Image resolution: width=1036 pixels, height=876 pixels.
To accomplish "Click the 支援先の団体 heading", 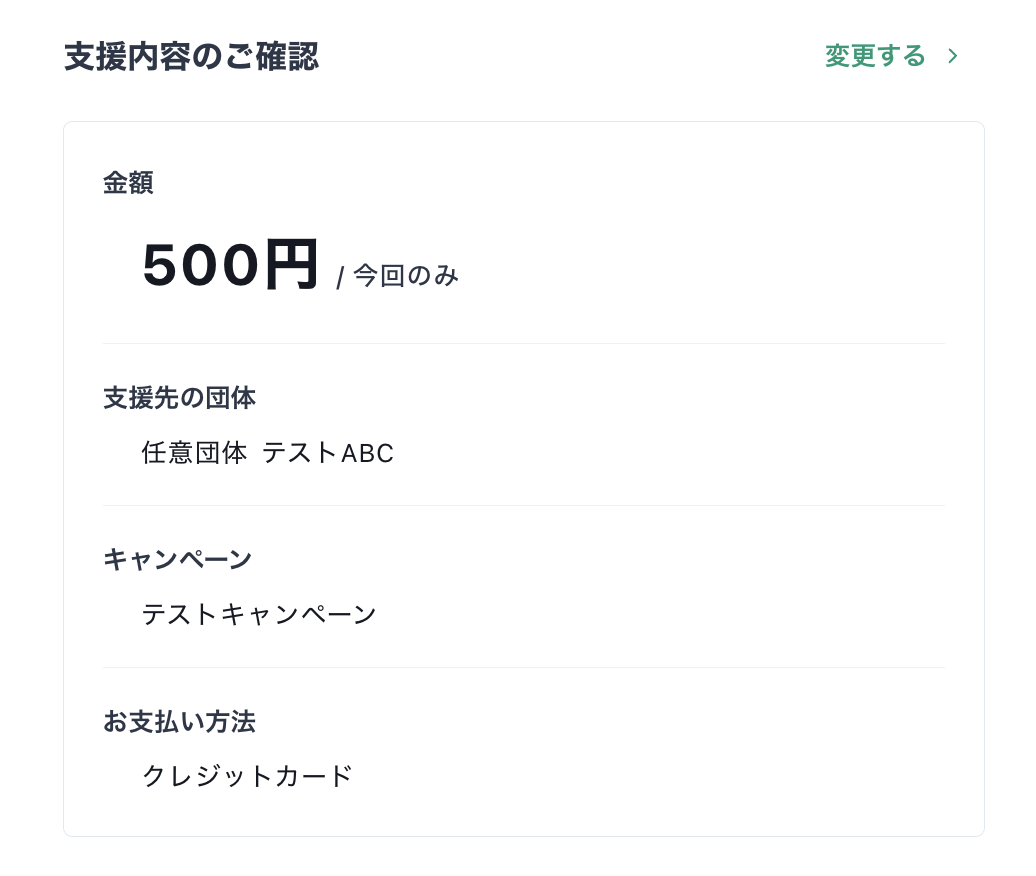I will pos(179,397).
